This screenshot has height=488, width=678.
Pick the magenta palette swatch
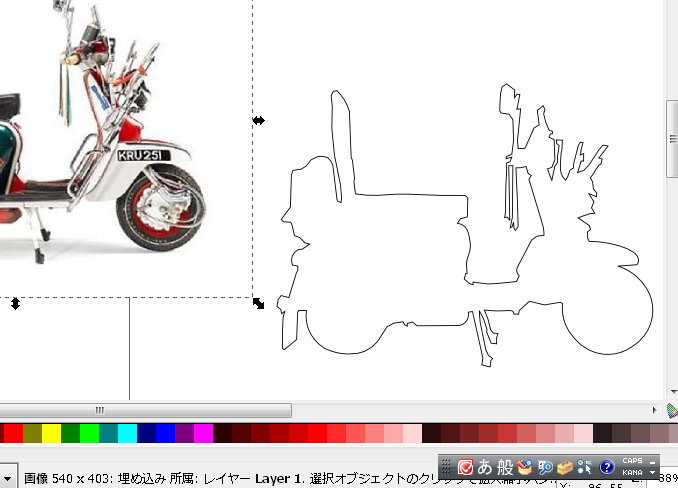[x=204, y=434]
